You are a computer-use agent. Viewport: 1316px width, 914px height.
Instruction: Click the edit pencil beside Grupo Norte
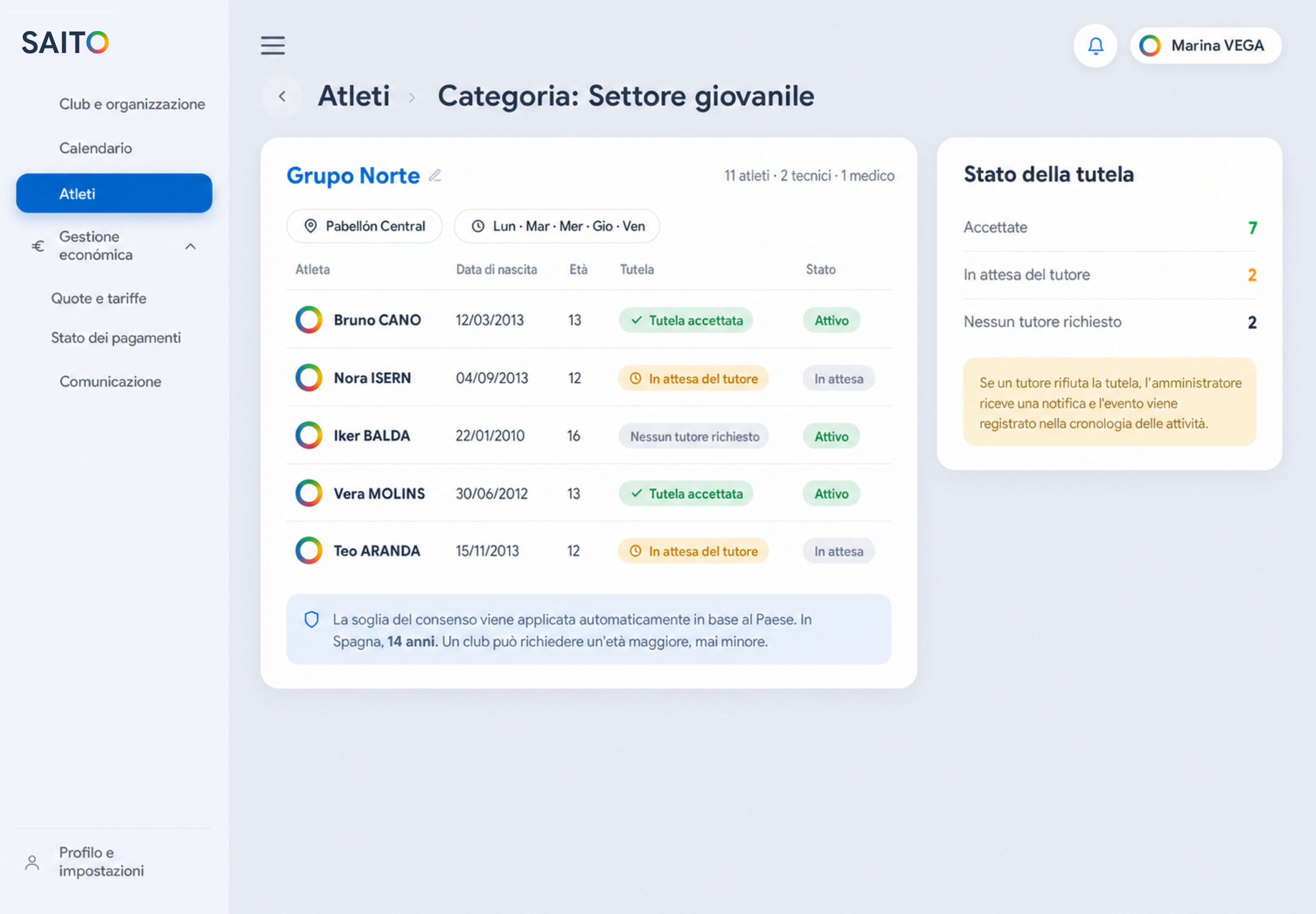tap(435, 175)
